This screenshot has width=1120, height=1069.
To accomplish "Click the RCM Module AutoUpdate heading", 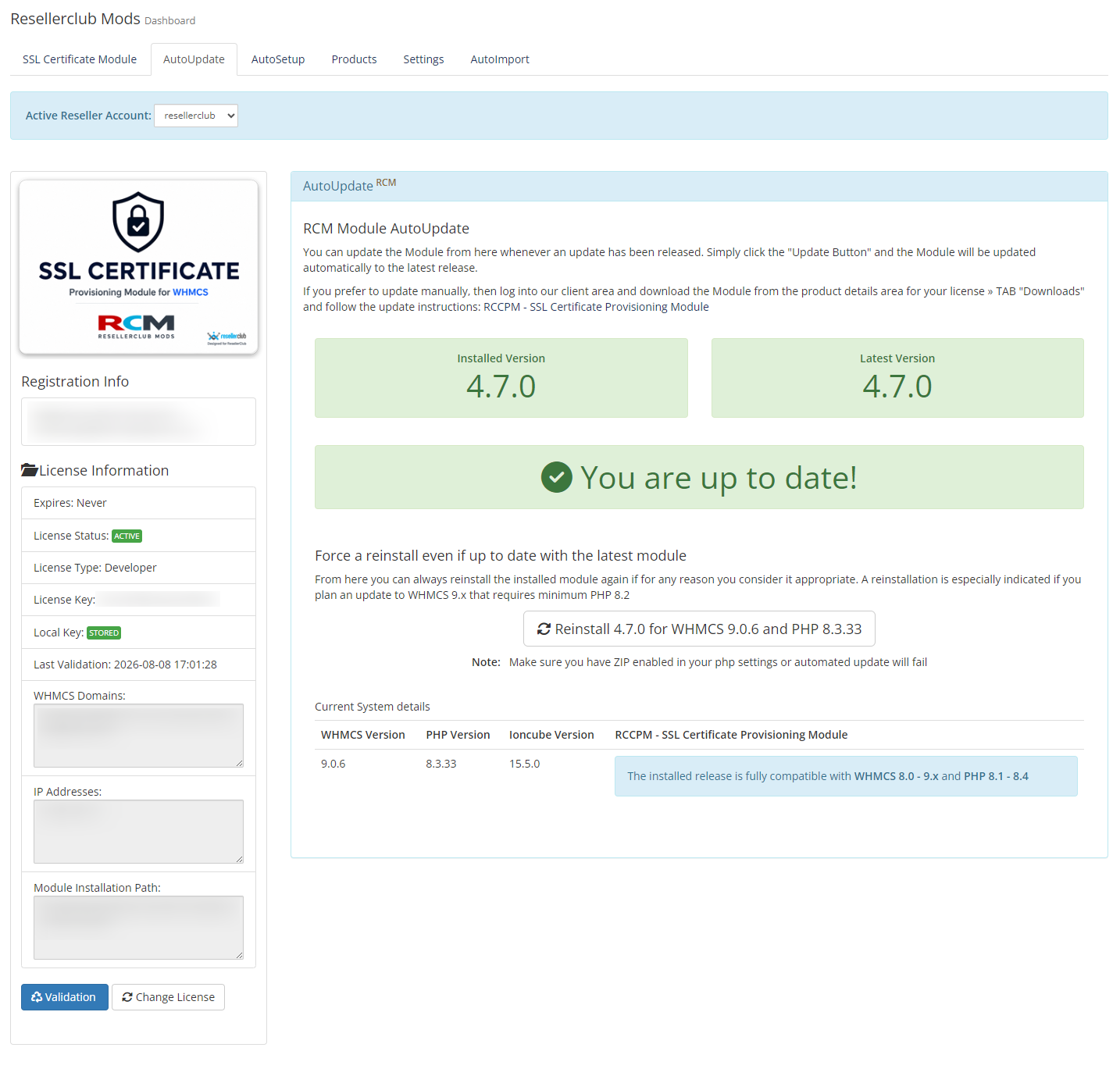I will tap(386, 228).
